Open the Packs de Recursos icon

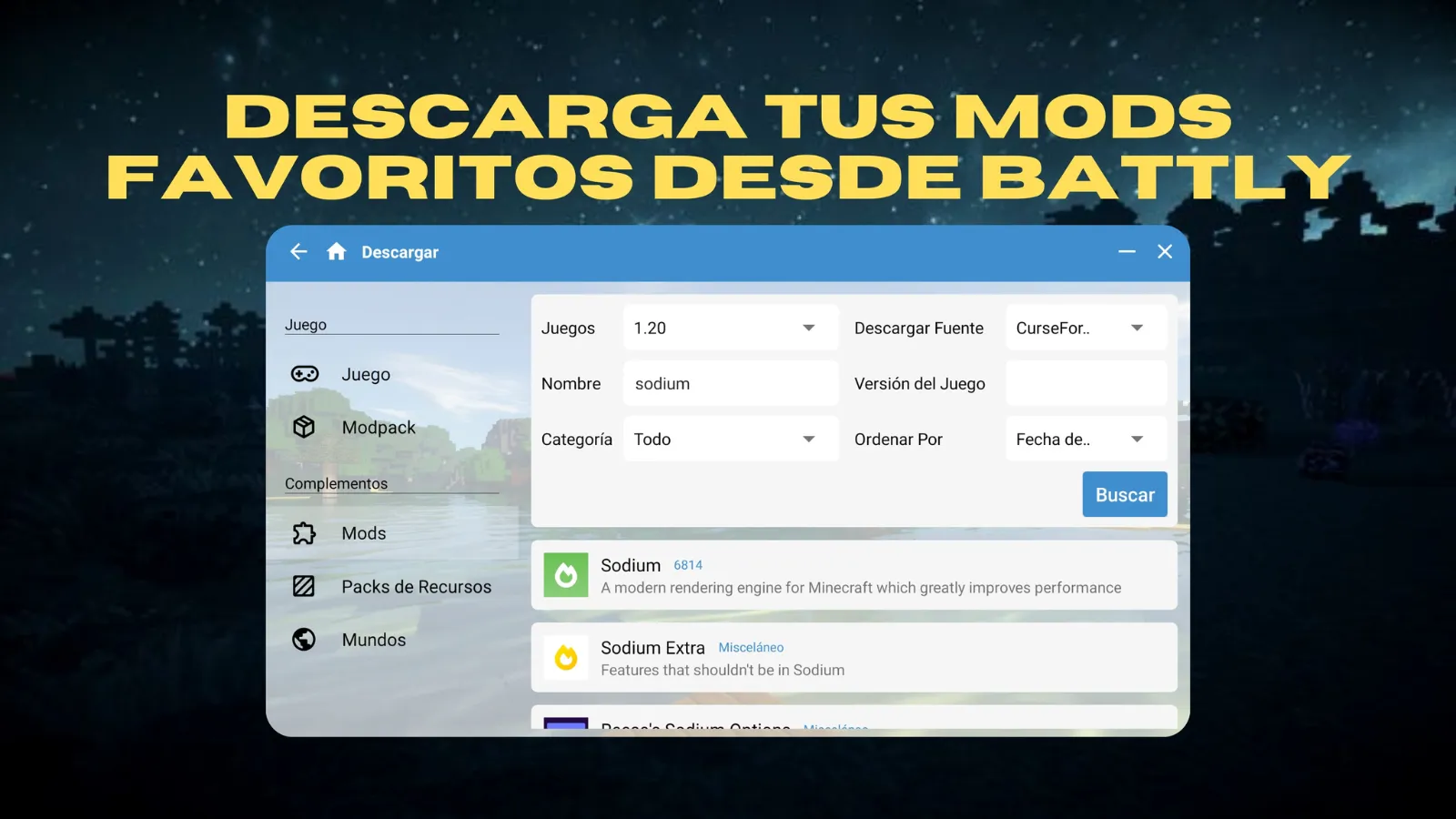point(304,587)
